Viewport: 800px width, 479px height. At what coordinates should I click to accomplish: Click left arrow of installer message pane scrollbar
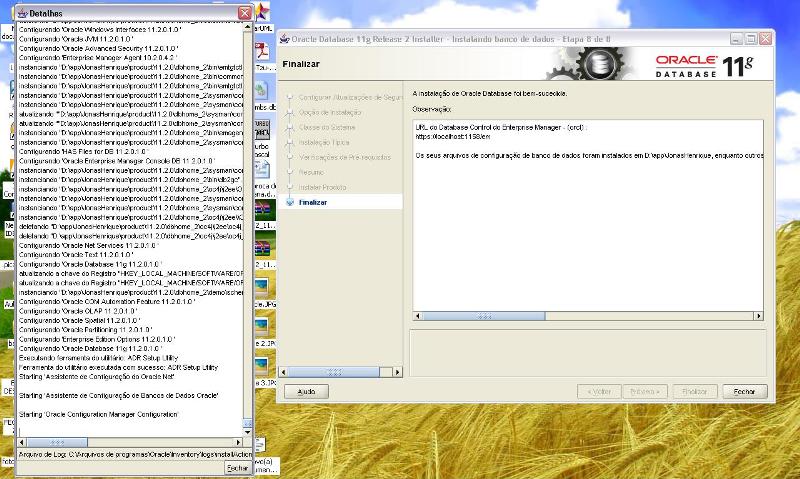tap(417, 316)
